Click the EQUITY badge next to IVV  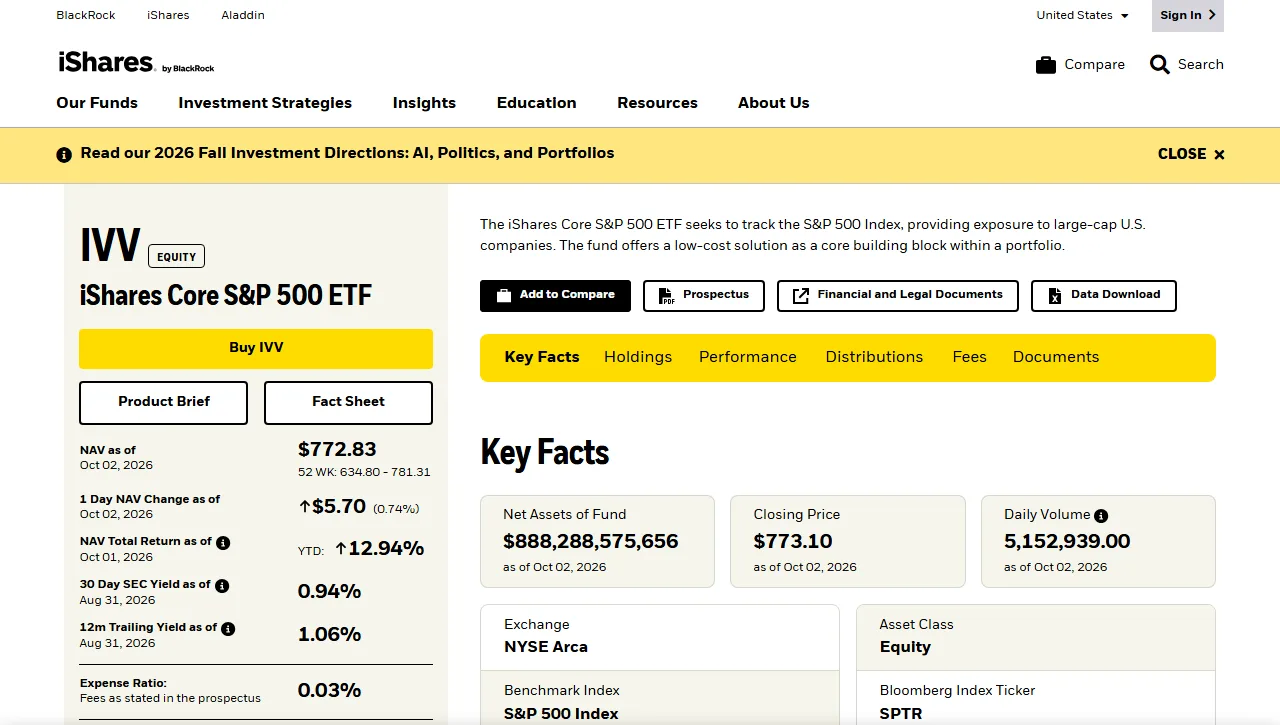(176, 257)
